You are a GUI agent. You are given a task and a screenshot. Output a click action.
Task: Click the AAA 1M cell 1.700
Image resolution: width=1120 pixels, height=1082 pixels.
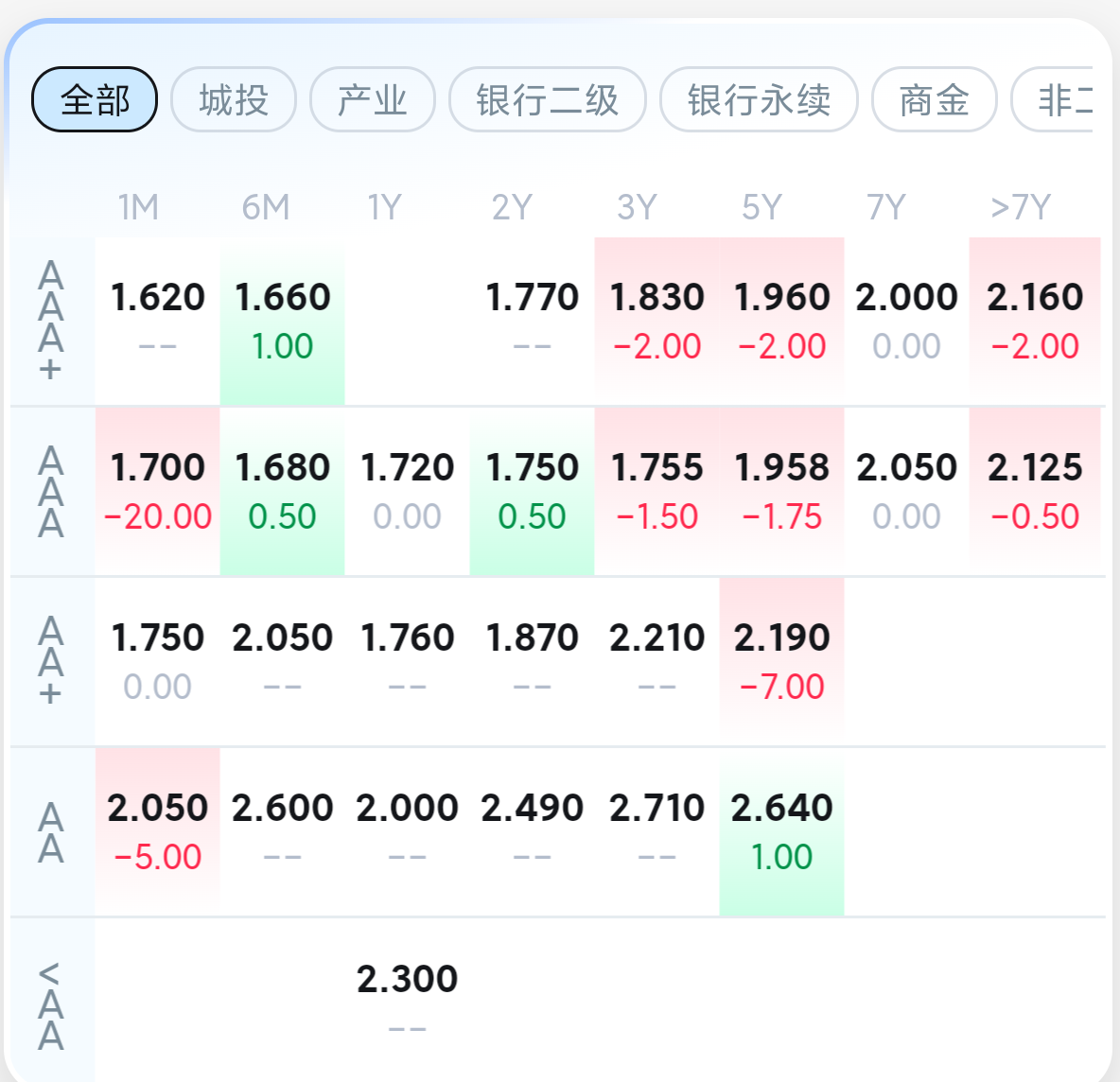(x=157, y=492)
